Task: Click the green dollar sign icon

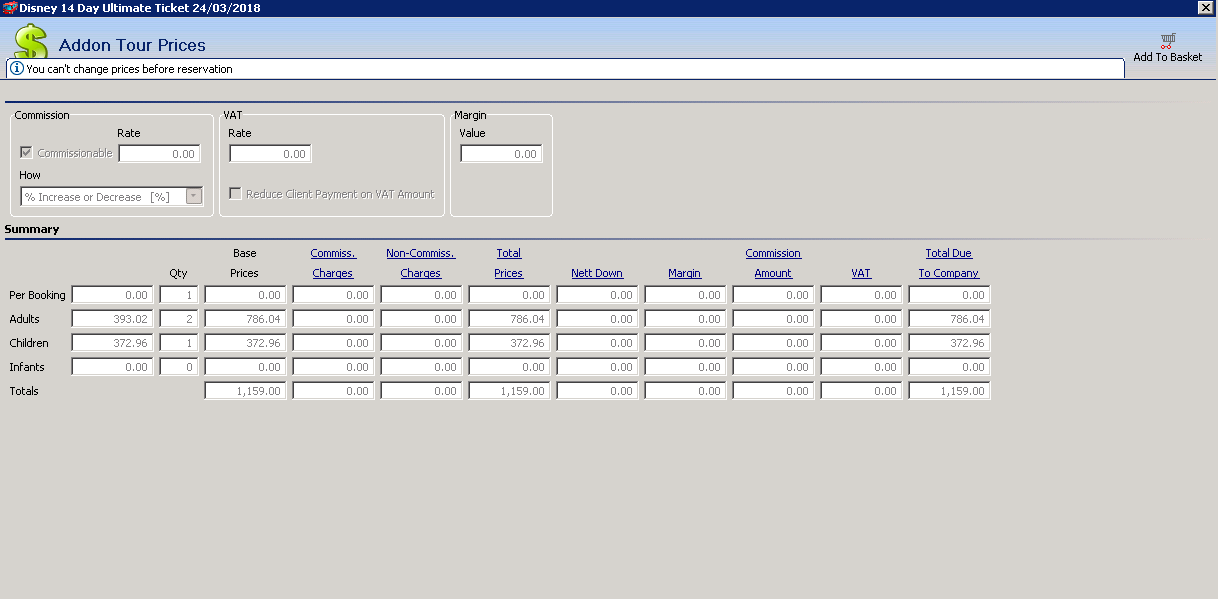Action: (31, 42)
